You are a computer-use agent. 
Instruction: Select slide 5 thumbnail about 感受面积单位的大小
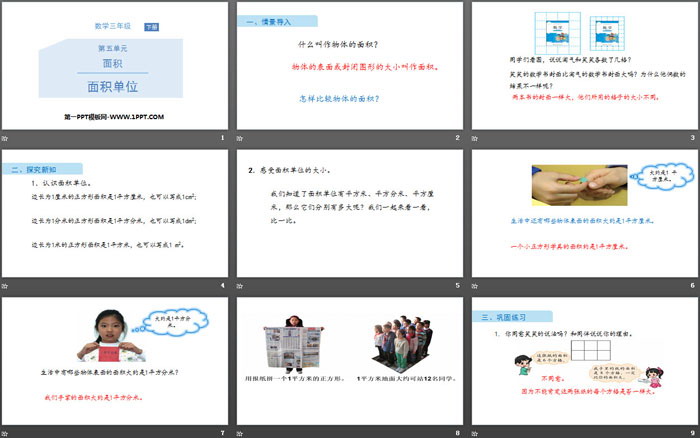point(350,213)
